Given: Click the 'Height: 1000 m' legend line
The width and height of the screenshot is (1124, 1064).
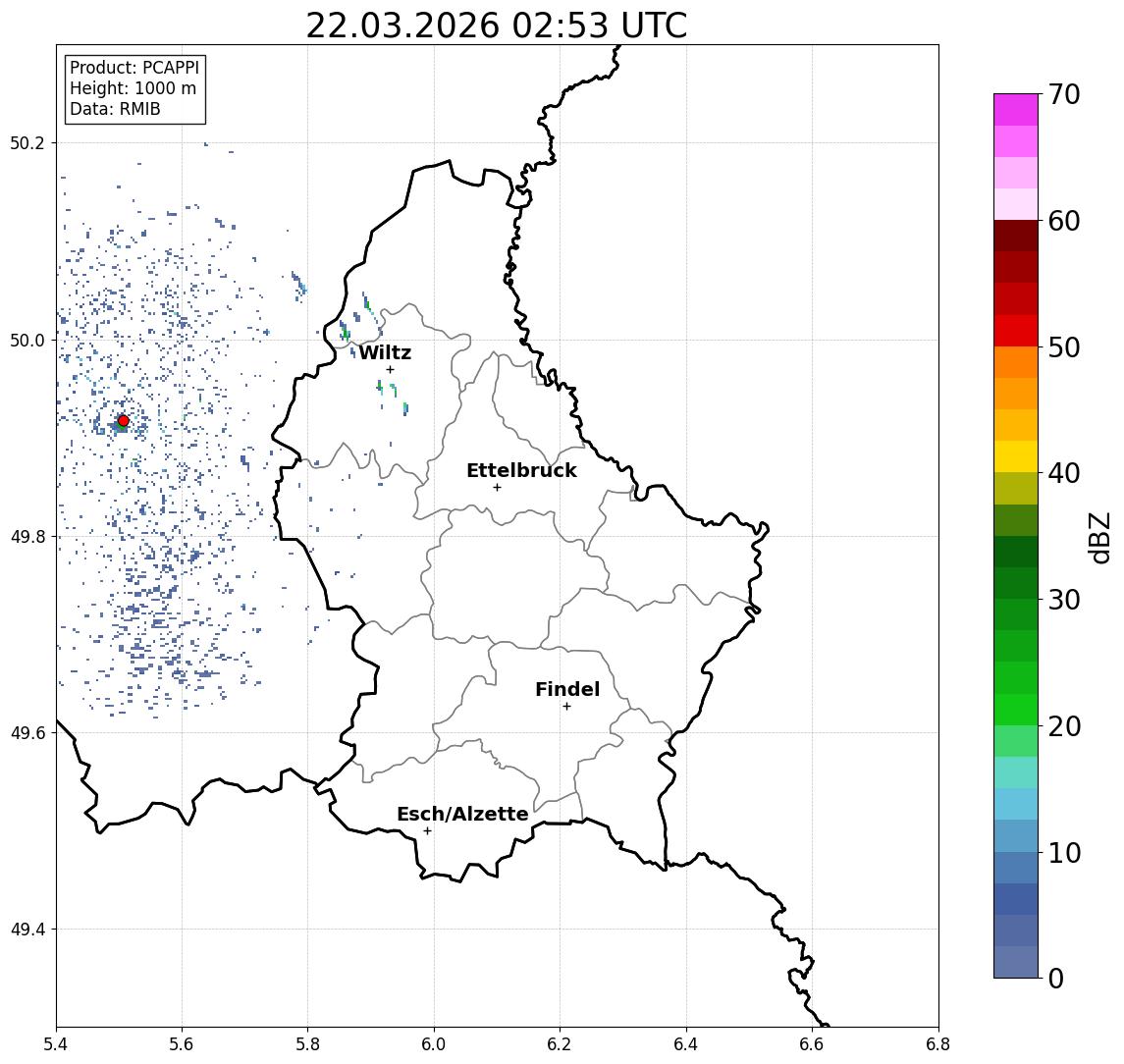Looking at the screenshot, I should pos(133,88).
